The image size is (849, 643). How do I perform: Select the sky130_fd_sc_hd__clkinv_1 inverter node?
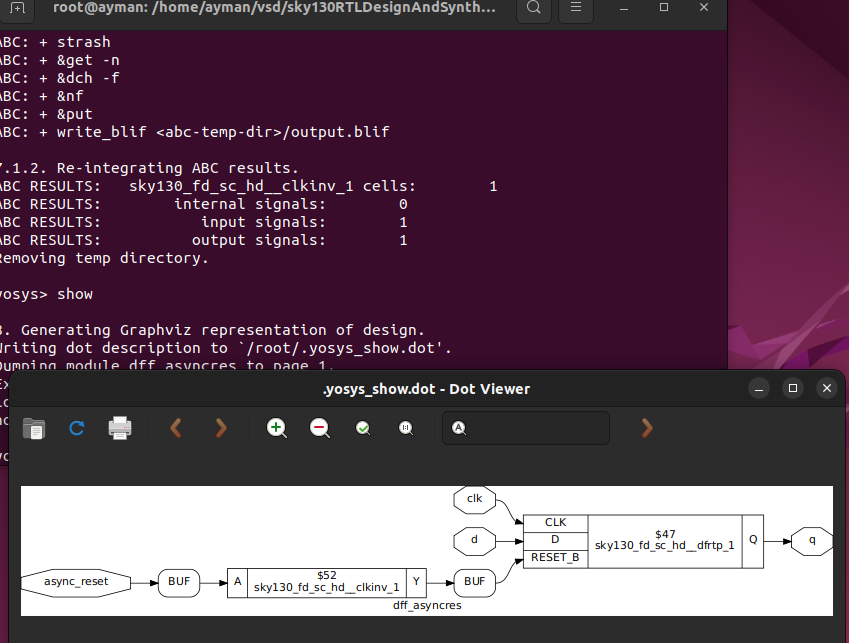325,582
